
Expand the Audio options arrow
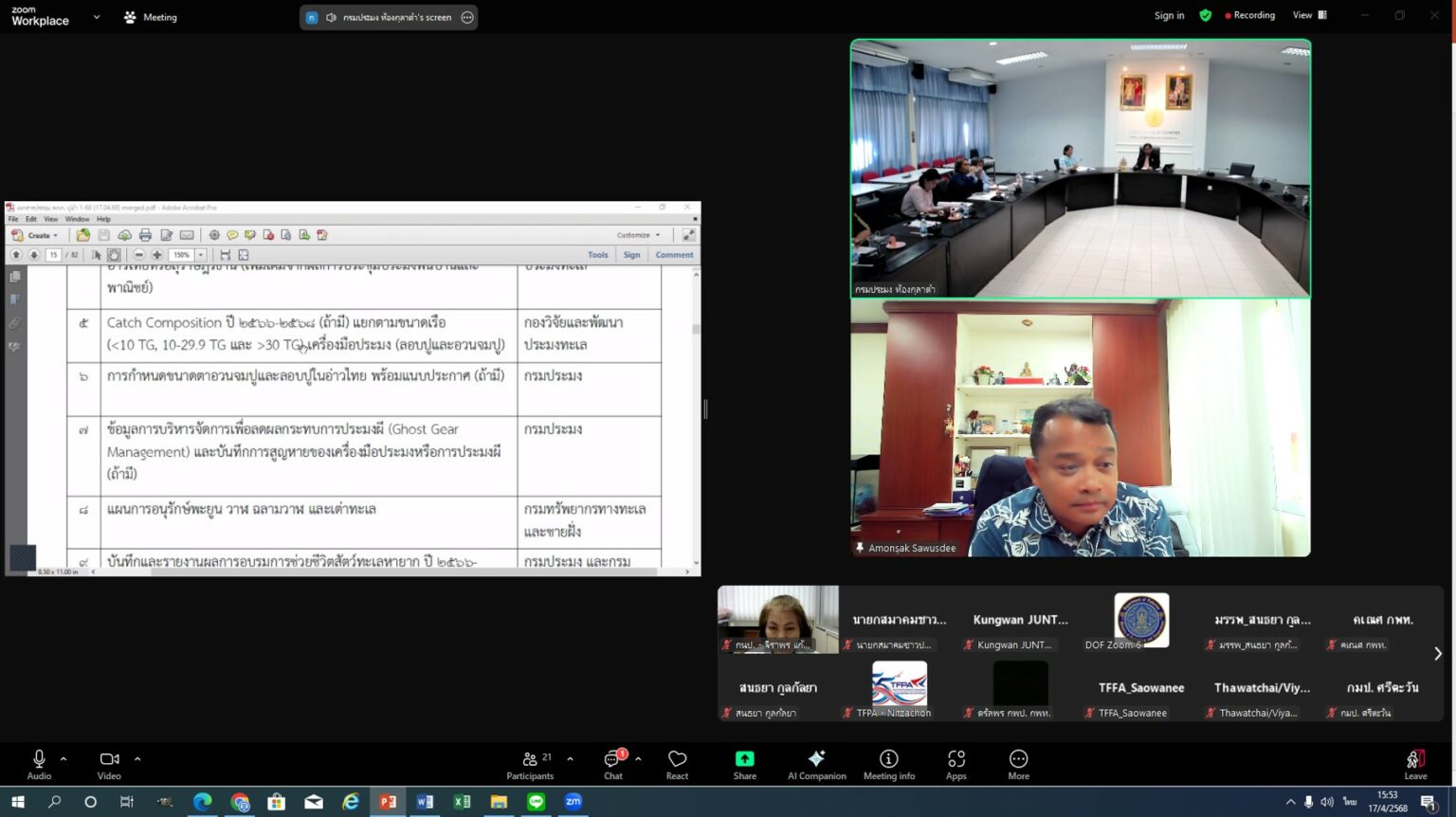[x=64, y=759]
